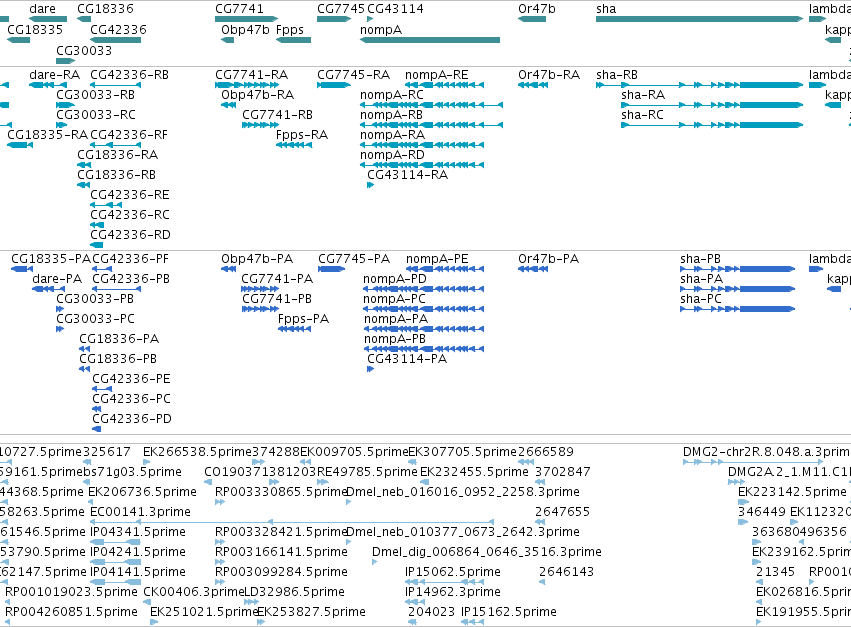Viewport: 851px width, 627px height.
Task: Select the CG43114 gene label
Action: 396,9
